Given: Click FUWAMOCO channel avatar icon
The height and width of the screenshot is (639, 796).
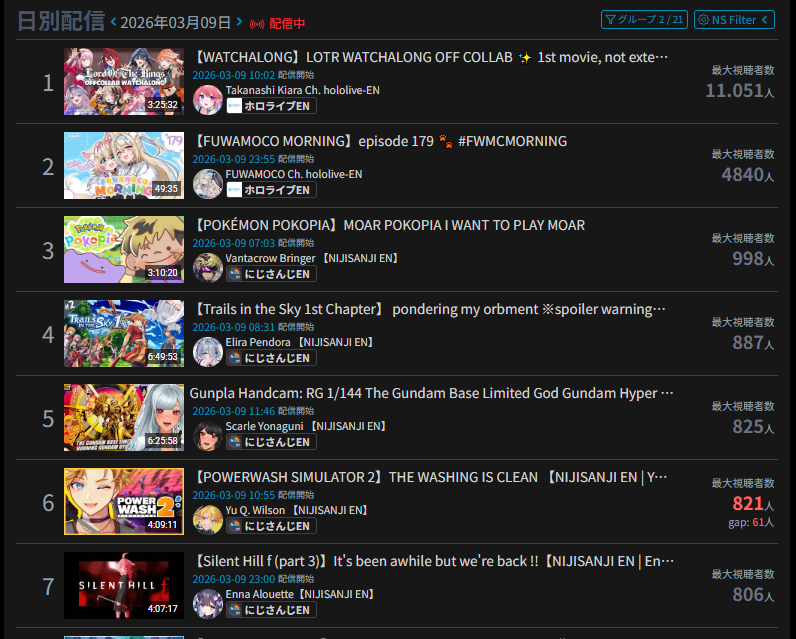Looking at the screenshot, I should tap(208, 184).
